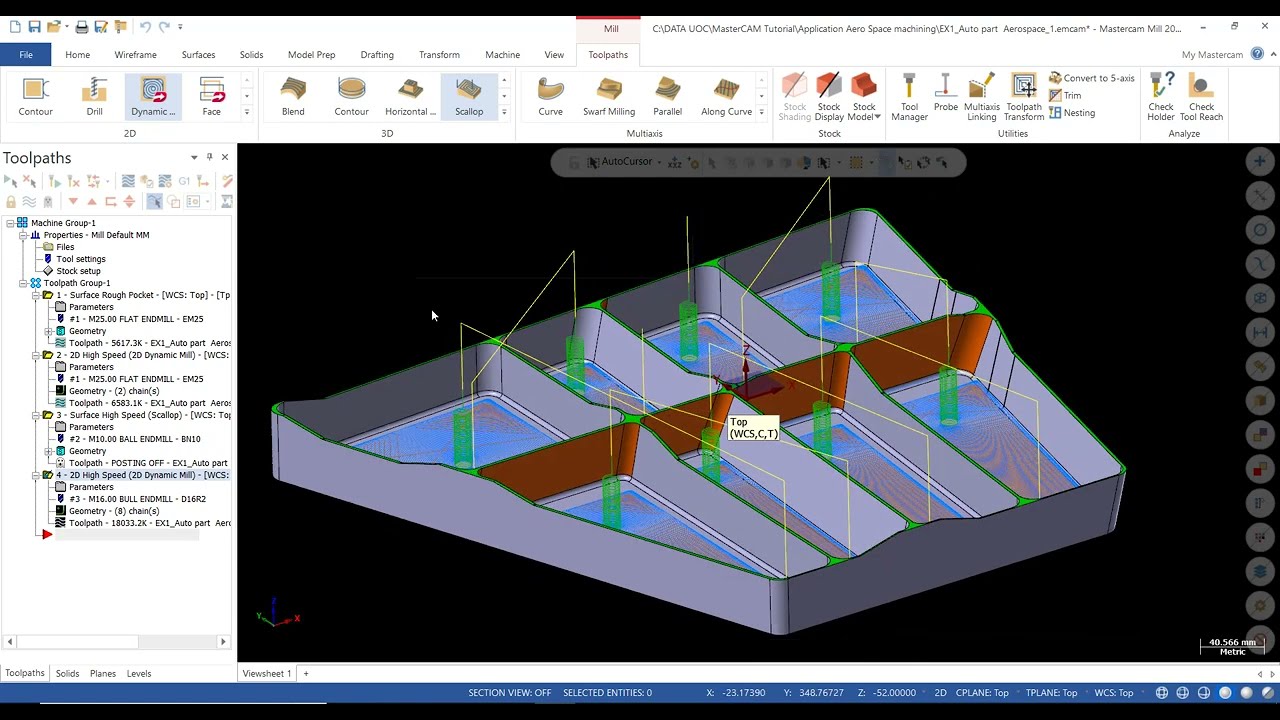Expand Geometry under operation 1

48,331
